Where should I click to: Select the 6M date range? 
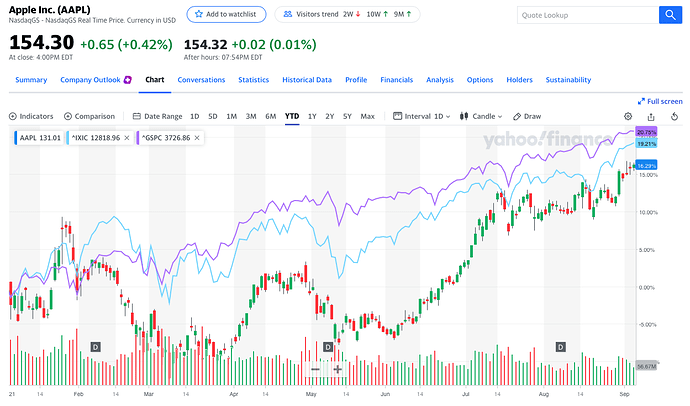pyautogui.click(x=271, y=116)
